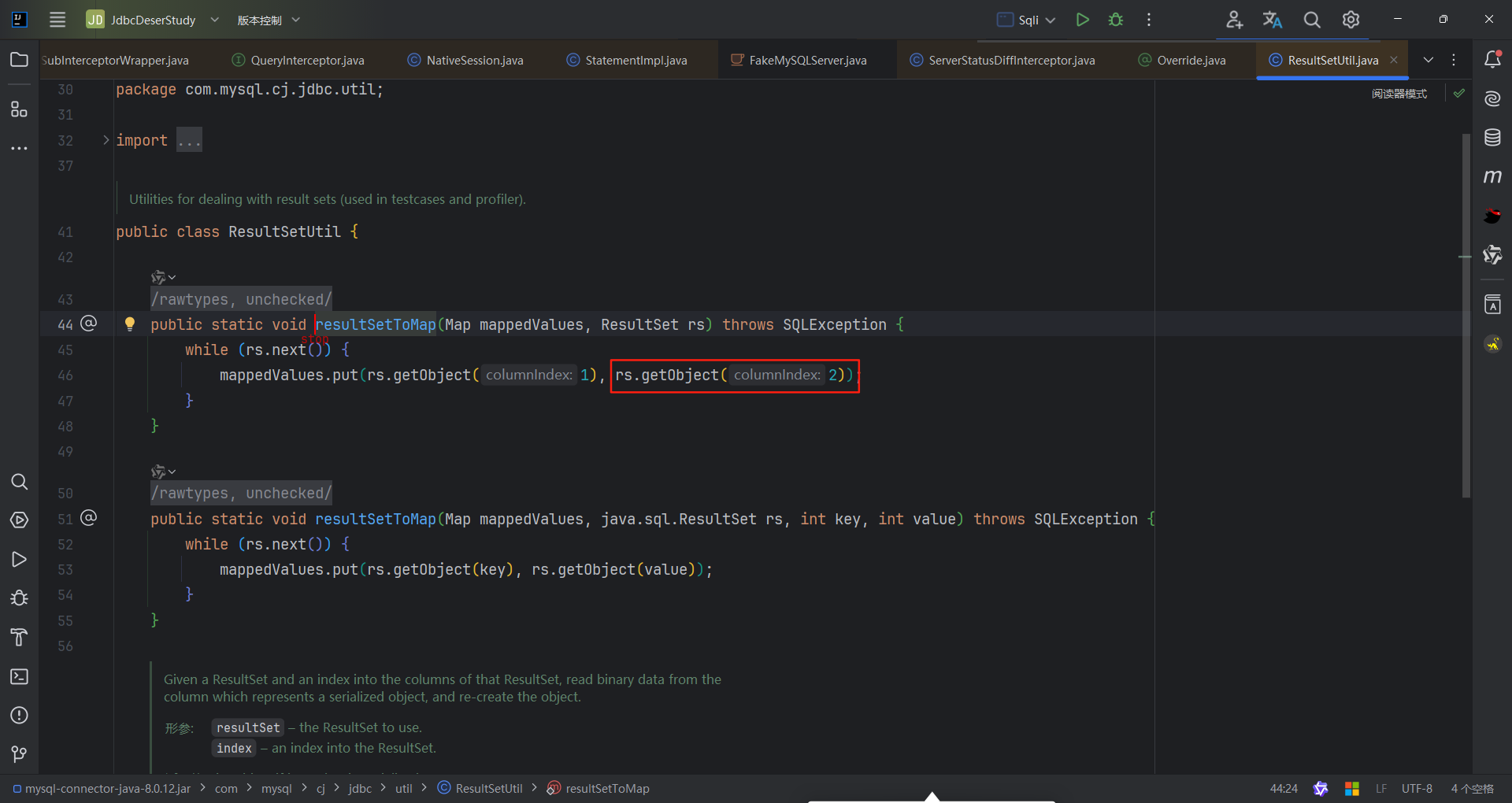The width and height of the screenshot is (1512, 803).
Task: Open the Run tool window
Action: tap(19, 560)
